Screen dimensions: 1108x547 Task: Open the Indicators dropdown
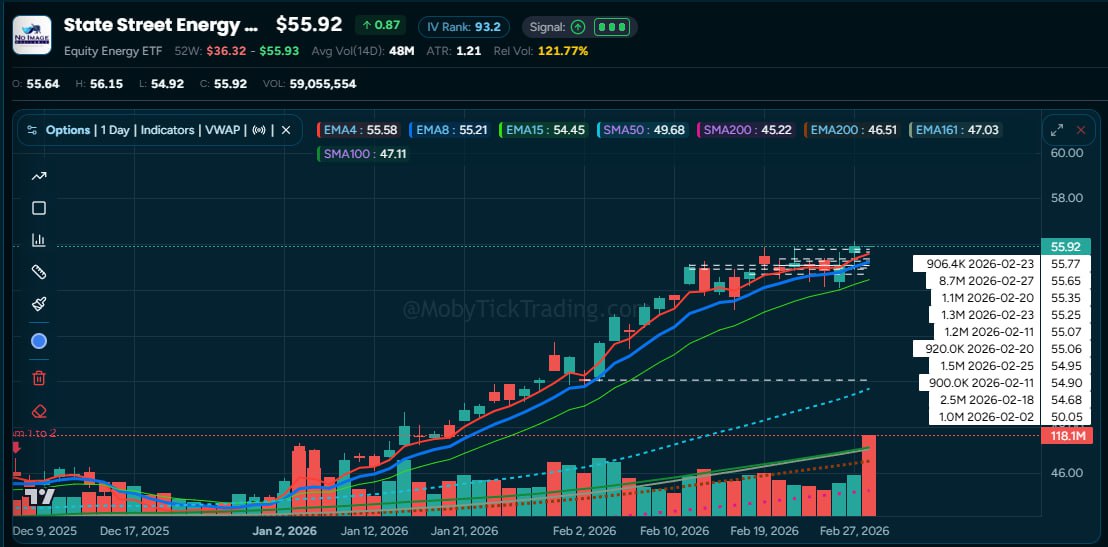[x=168, y=130]
